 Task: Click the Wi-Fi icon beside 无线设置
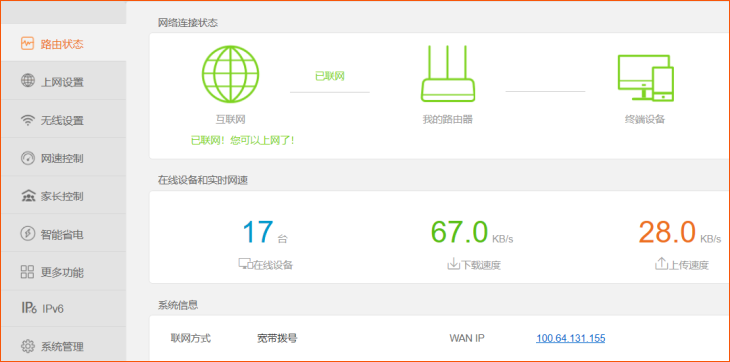pos(27,120)
